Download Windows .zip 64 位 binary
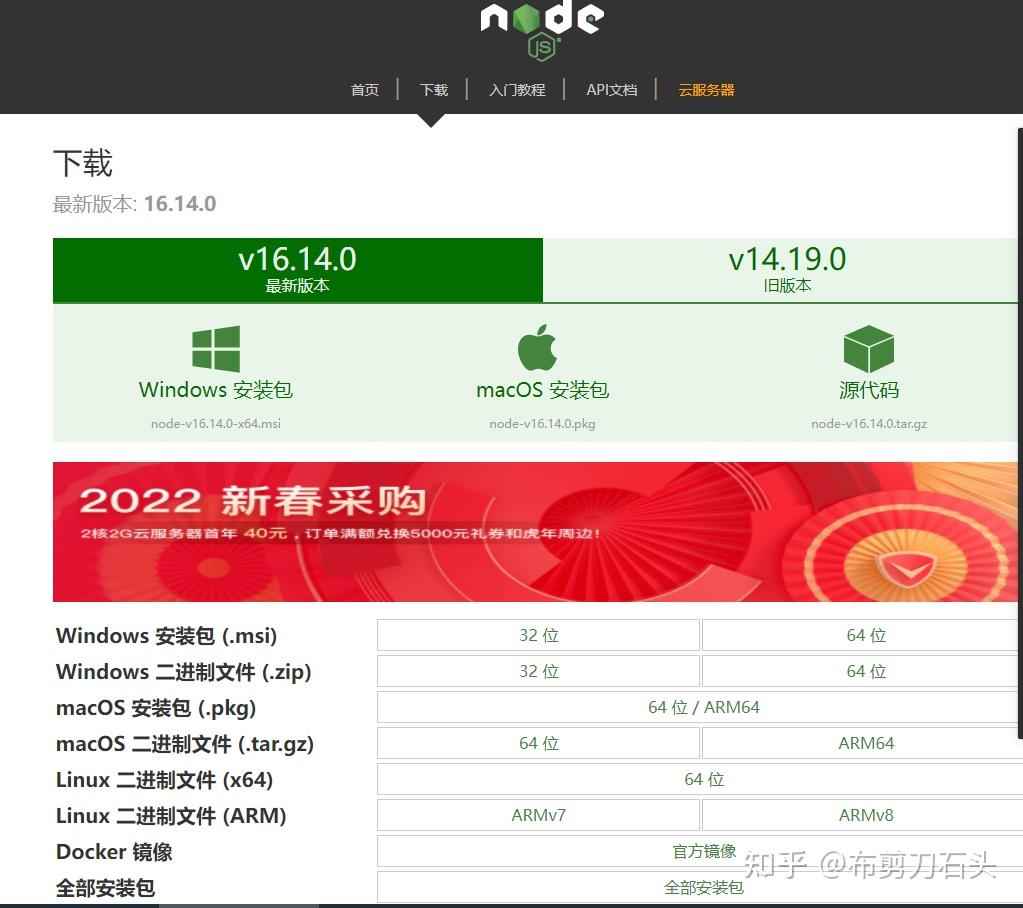The width and height of the screenshot is (1023, 908). [863, 671]
